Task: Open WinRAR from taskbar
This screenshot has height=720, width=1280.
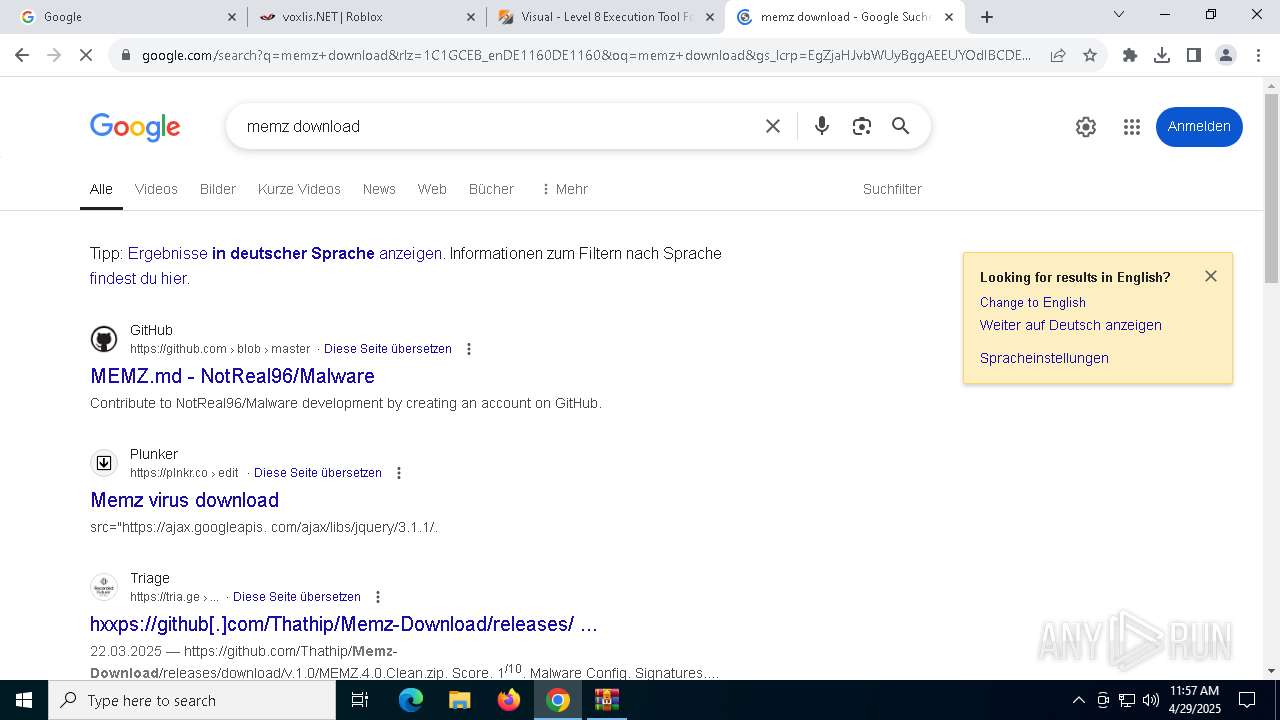Action: (x=607, y=700)
